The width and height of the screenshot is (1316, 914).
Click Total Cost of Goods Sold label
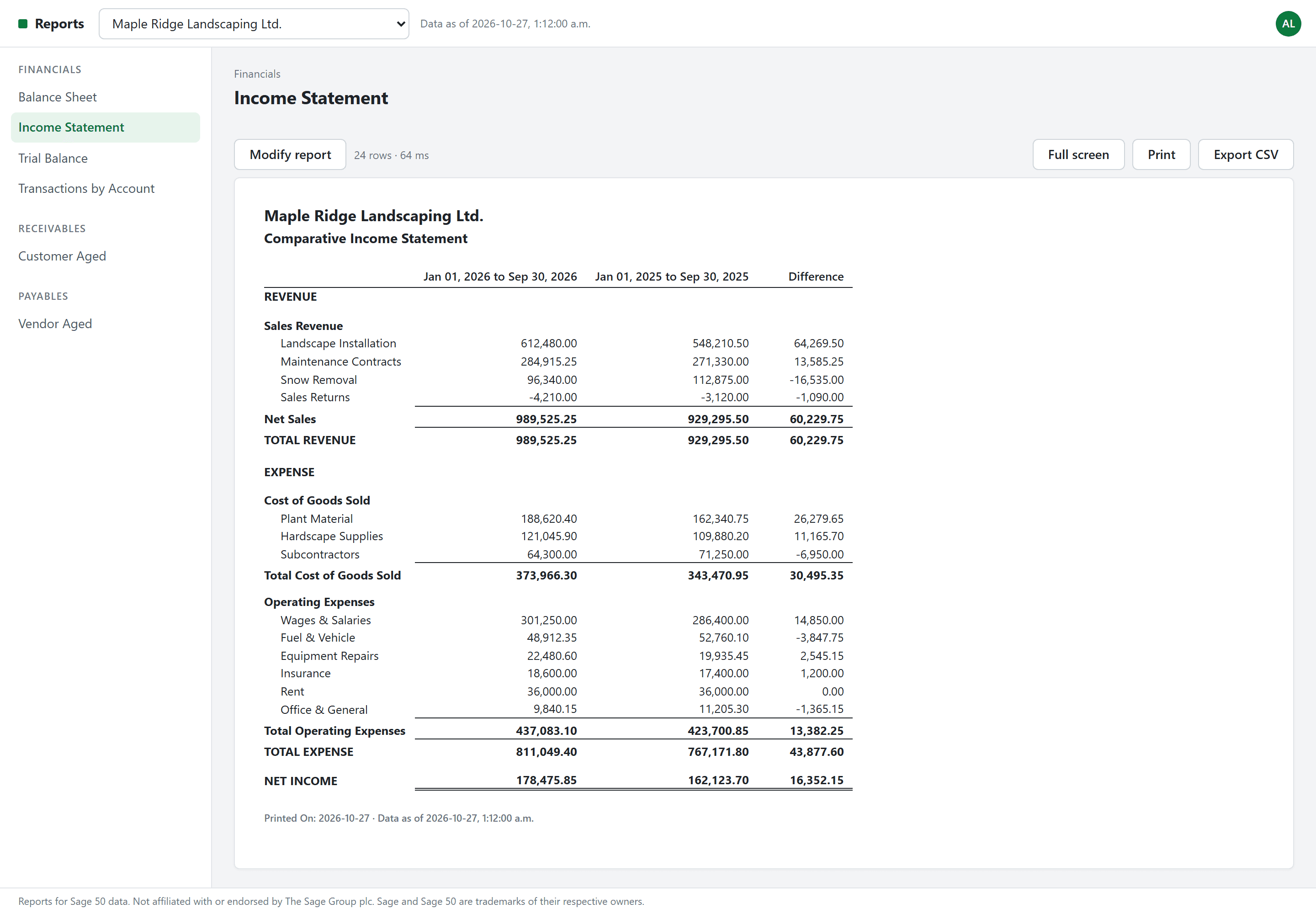332,575
